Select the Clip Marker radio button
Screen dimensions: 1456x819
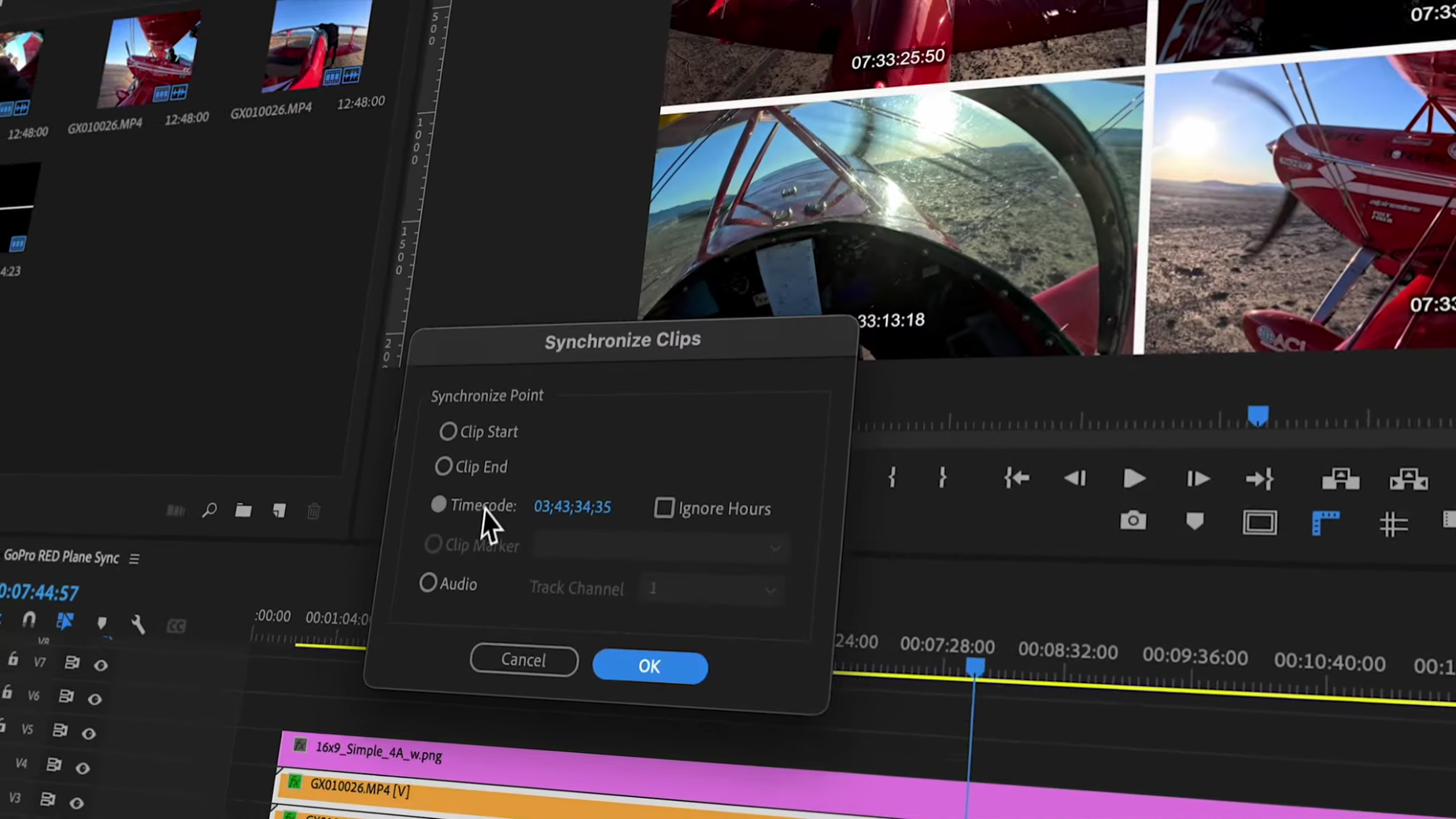click(433, 544)
